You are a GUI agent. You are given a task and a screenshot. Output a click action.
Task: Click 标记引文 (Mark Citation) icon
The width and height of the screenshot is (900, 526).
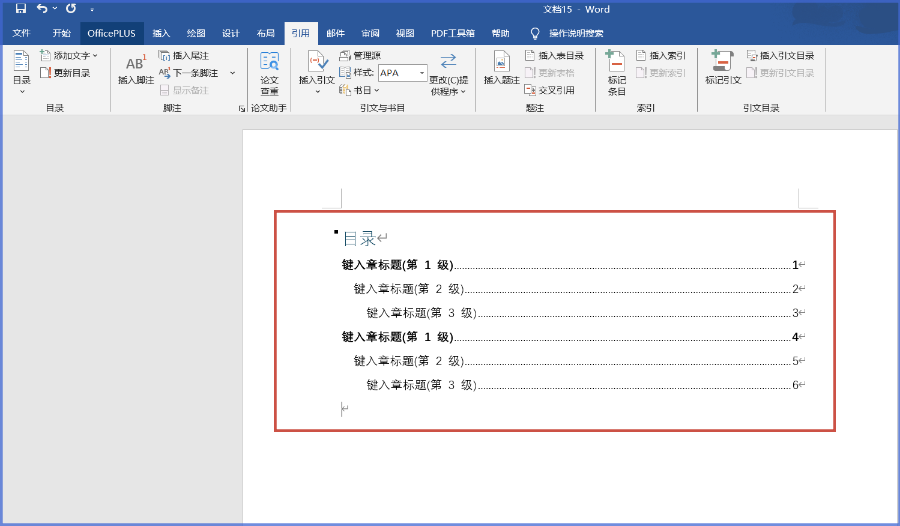point(722,69)
